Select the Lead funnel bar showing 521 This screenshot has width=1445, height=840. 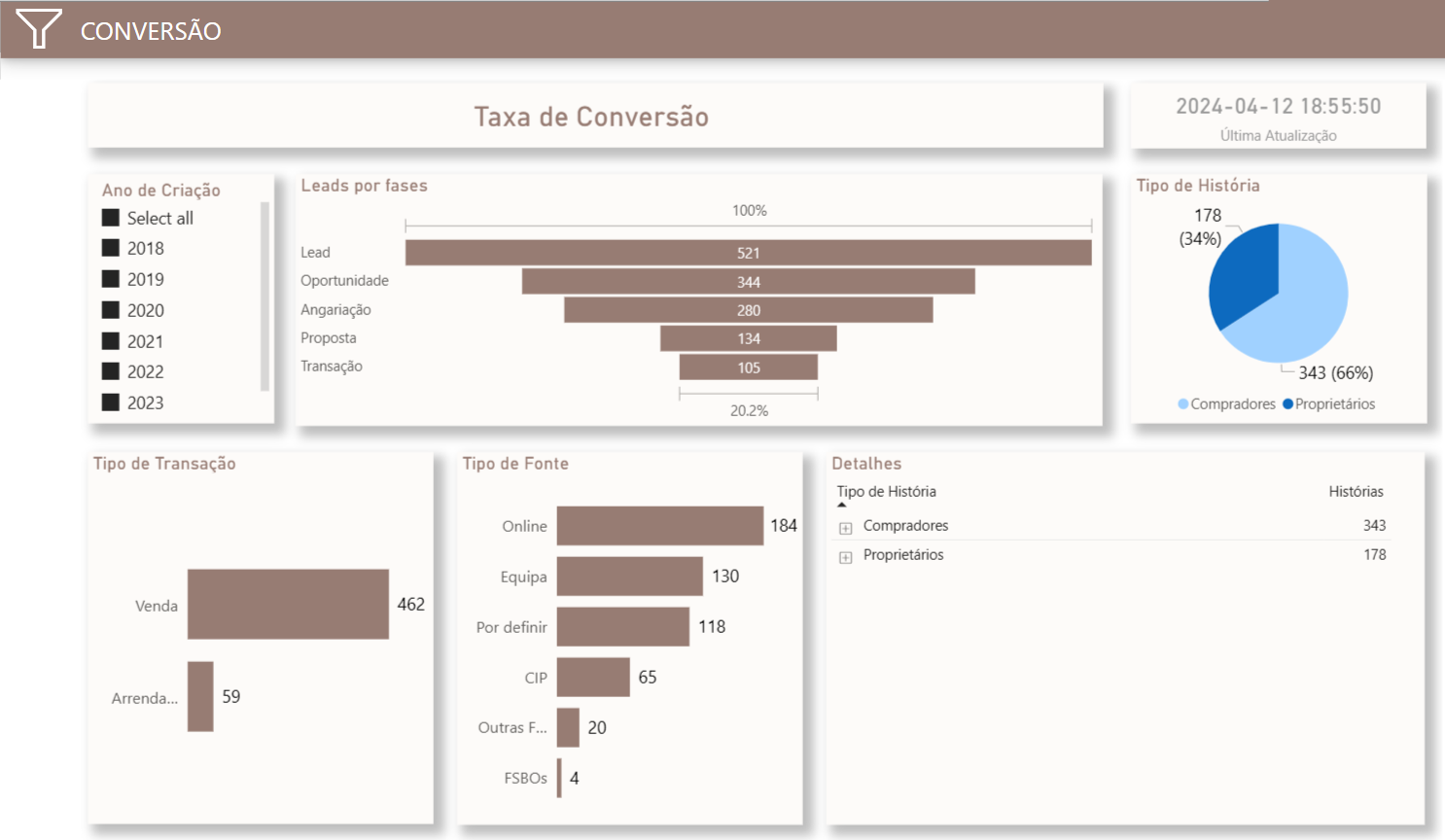(748, 253)
